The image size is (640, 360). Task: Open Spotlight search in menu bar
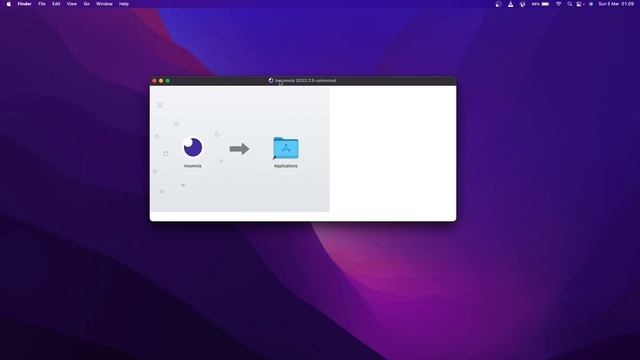pos(570,4)
